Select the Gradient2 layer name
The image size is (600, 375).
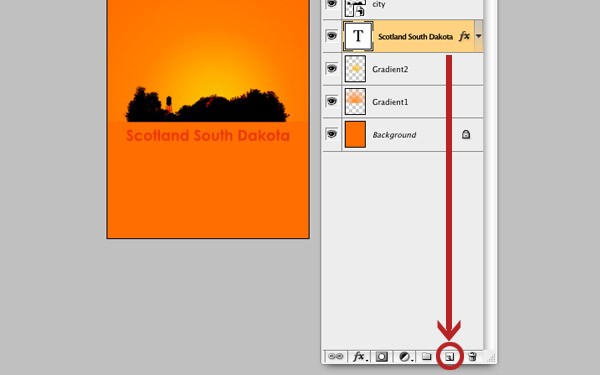click(390, 69)
